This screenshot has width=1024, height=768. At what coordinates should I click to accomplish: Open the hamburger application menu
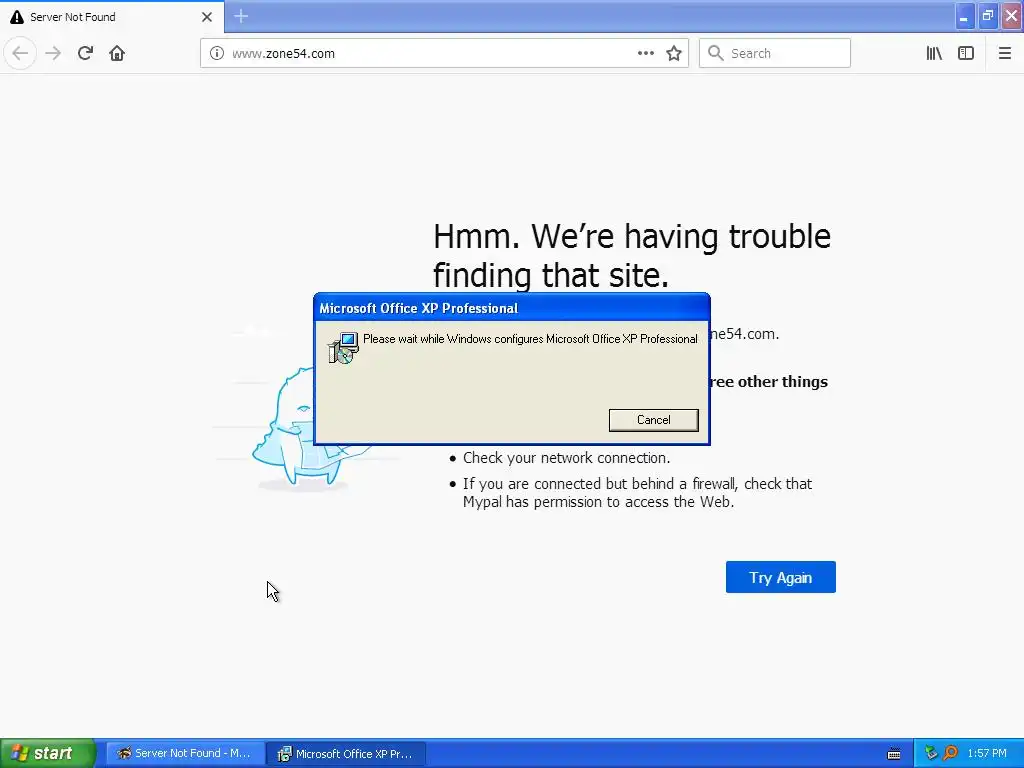click(1004, 54)
